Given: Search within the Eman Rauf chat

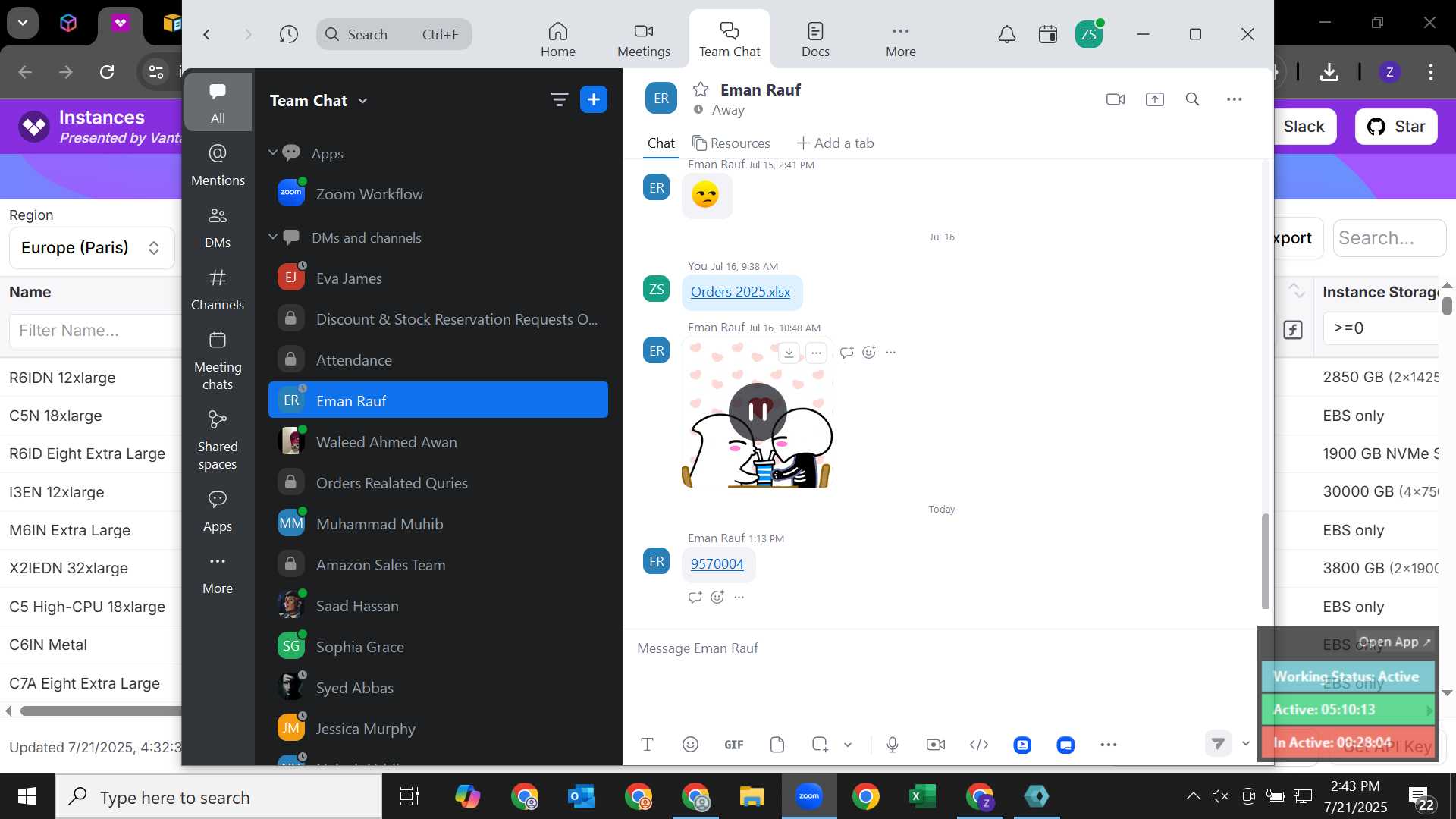Looking at the screenshot, I should click(1192, 99).
